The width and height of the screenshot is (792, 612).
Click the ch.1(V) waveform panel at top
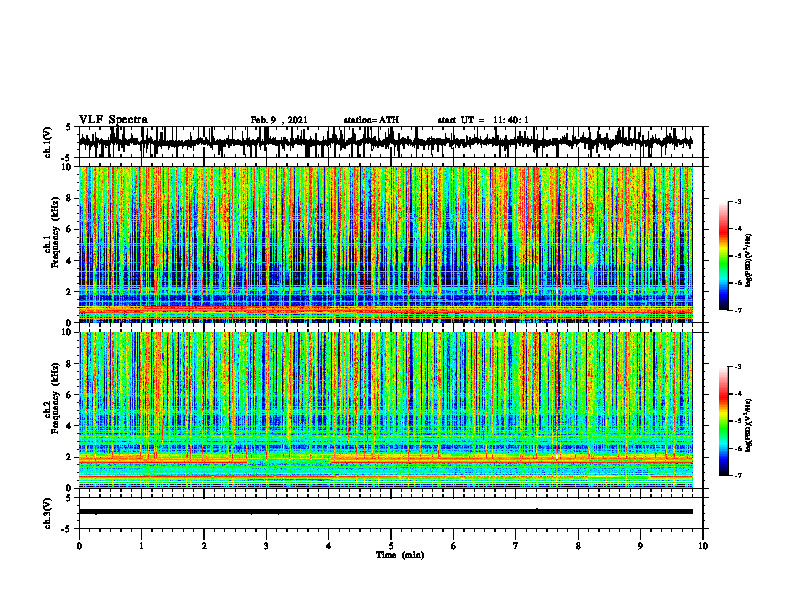(x=390, y=142)
